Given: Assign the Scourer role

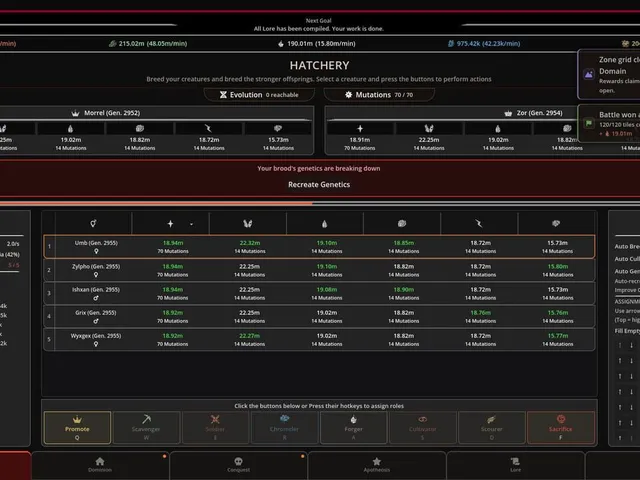Looking at the screenshot, I should [491, 427].
